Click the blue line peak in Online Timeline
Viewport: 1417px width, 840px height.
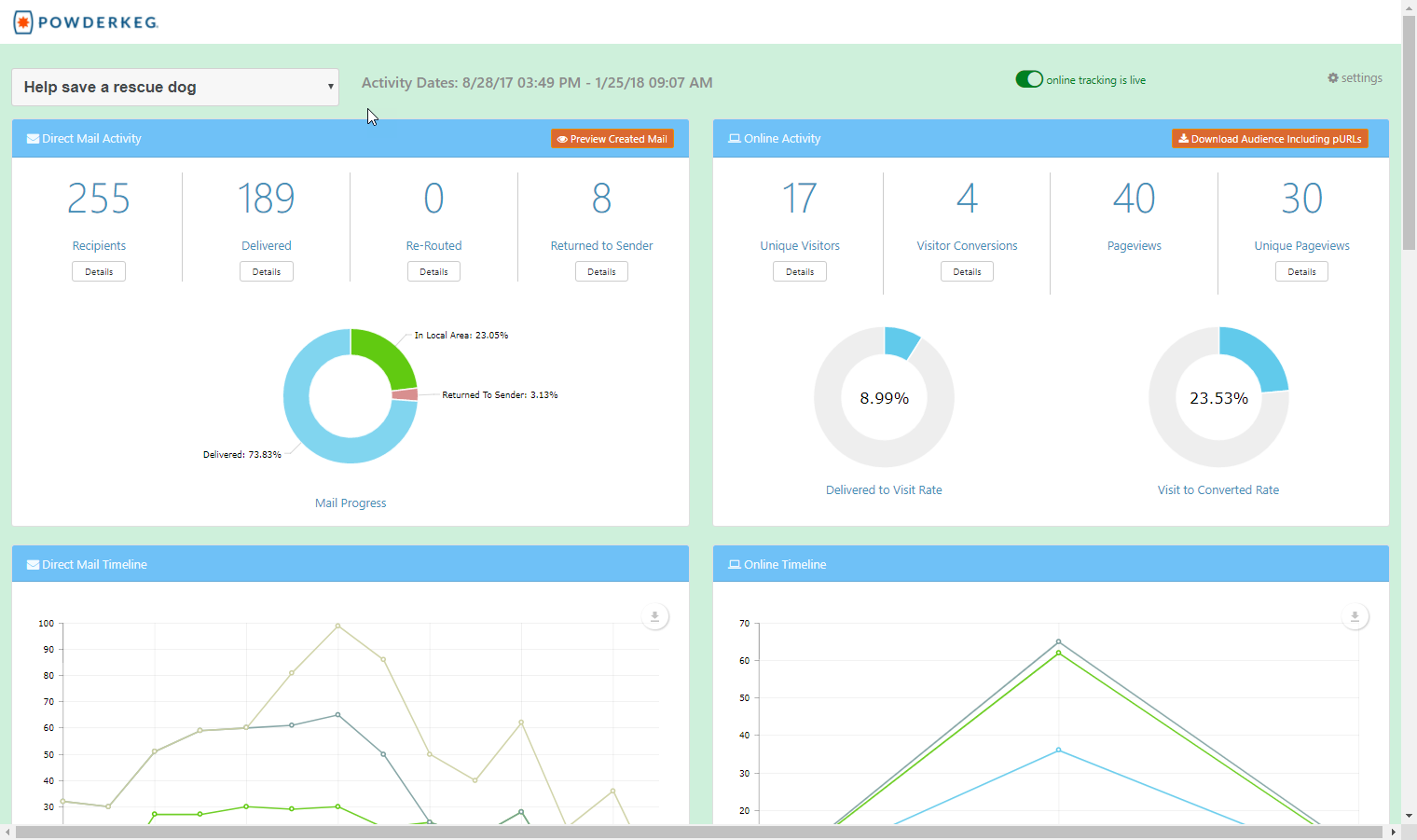[1058, 750]
